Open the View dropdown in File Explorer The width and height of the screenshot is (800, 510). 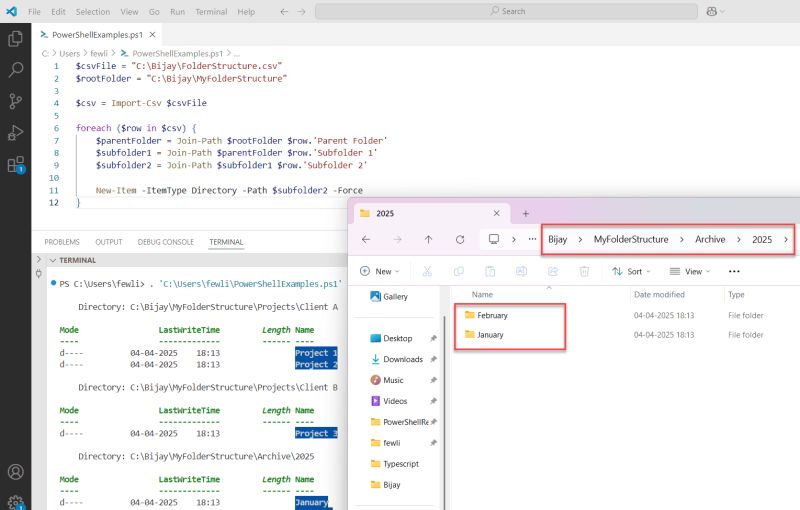coord(690,271)
